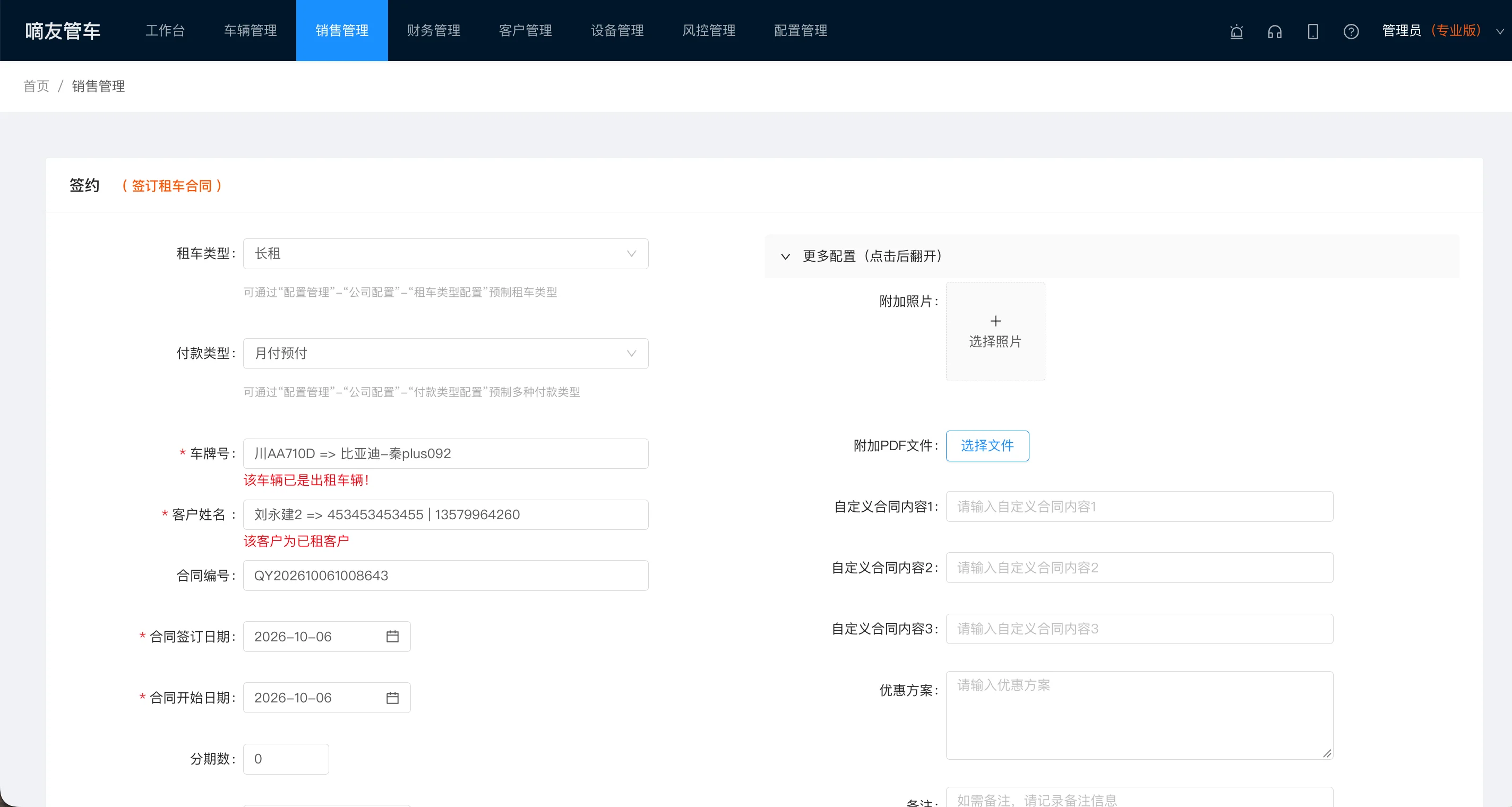Click the 客户姓名 input field
The width and height of the screenshot is (1512, 807).
(445, 514)
